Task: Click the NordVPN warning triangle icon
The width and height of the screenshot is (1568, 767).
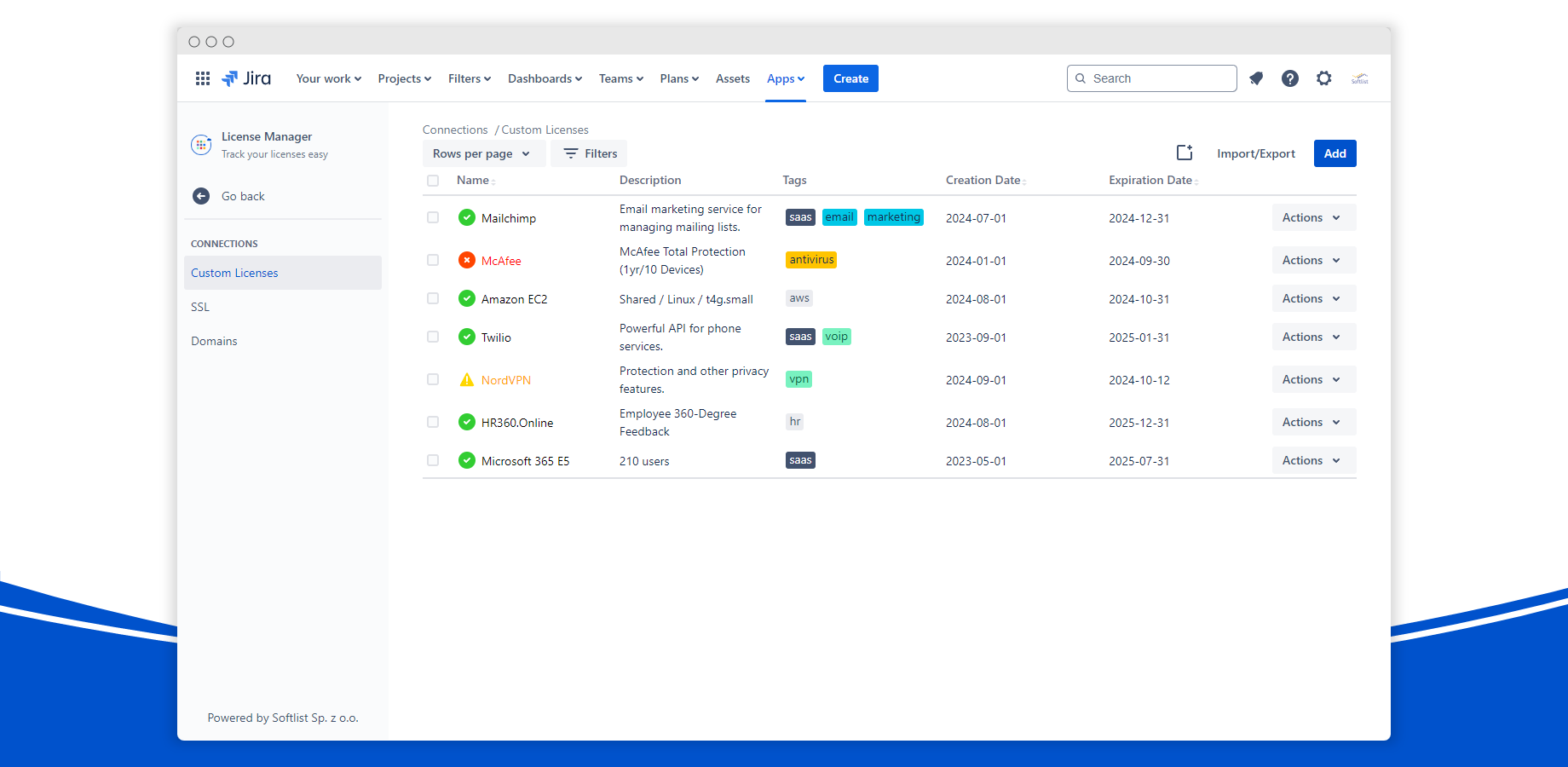Action: (x=467, y=379)
